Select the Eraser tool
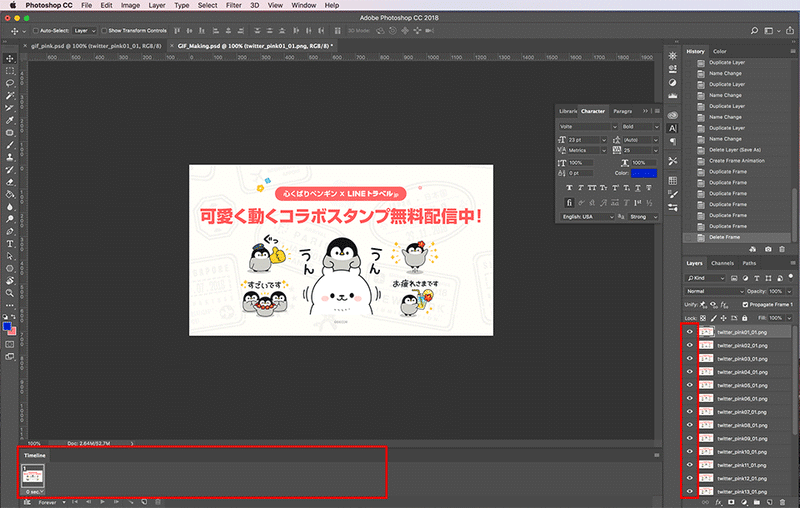Screen dimensions: 800x508 tap(10, 182)
